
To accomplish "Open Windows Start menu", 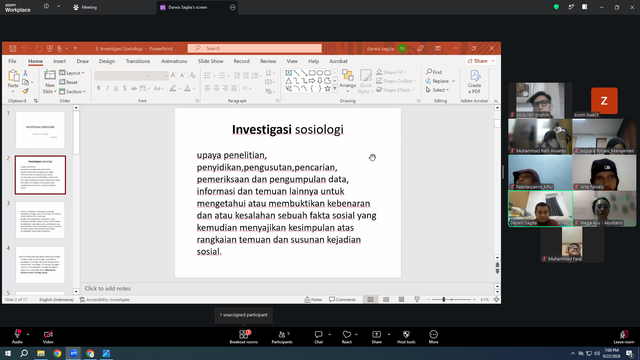I will pos(8,353).
